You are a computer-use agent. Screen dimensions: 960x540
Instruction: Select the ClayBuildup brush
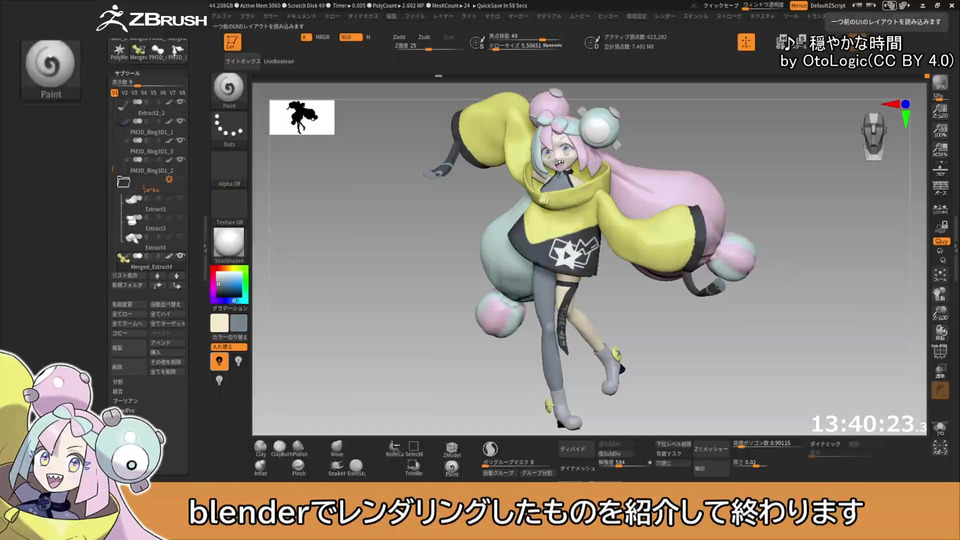coord(280,448)
